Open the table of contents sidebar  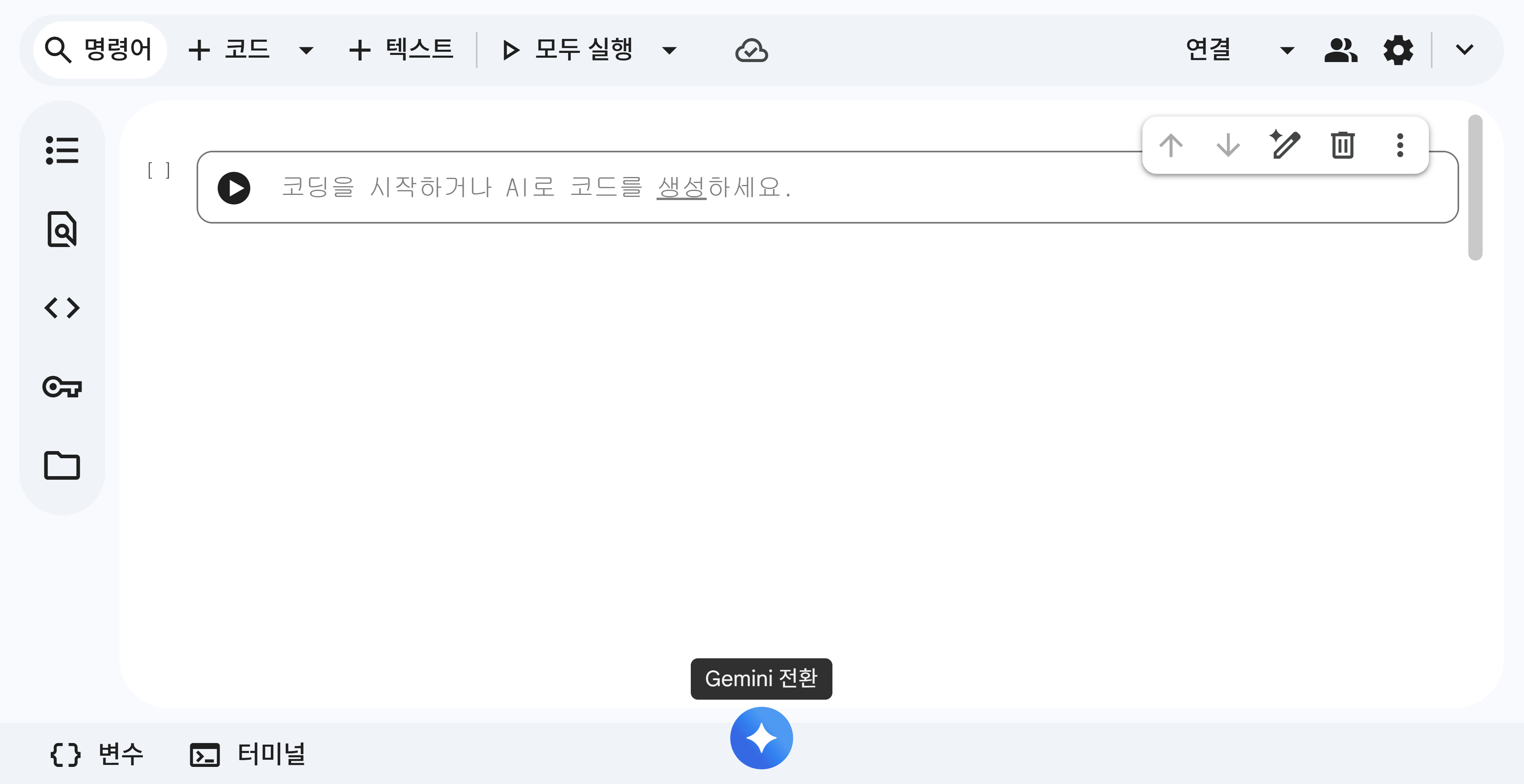pos(62,150)
